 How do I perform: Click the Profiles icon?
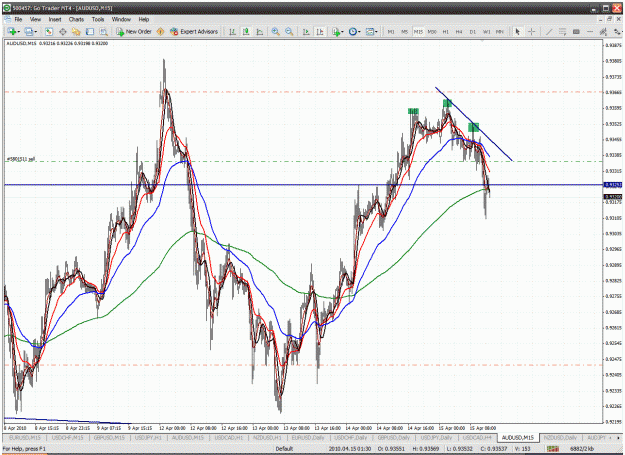[29, 31]
